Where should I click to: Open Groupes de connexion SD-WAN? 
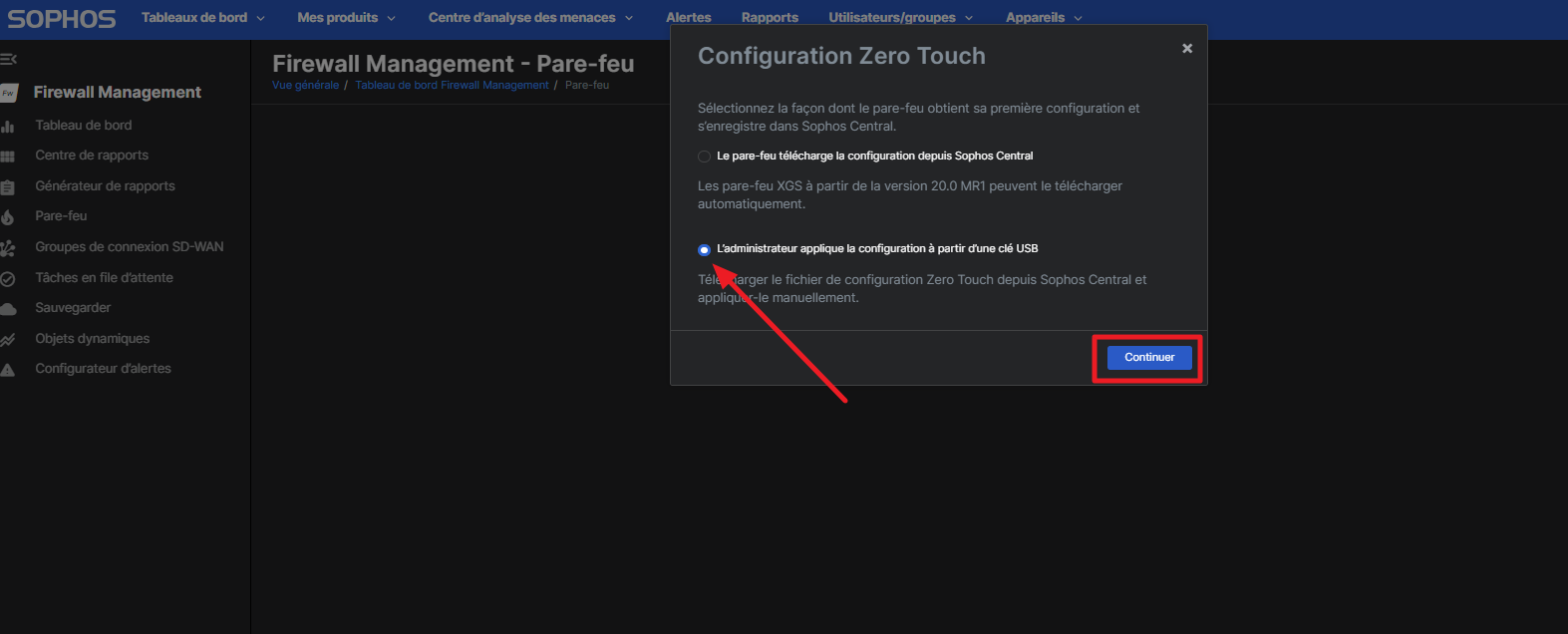130,247
